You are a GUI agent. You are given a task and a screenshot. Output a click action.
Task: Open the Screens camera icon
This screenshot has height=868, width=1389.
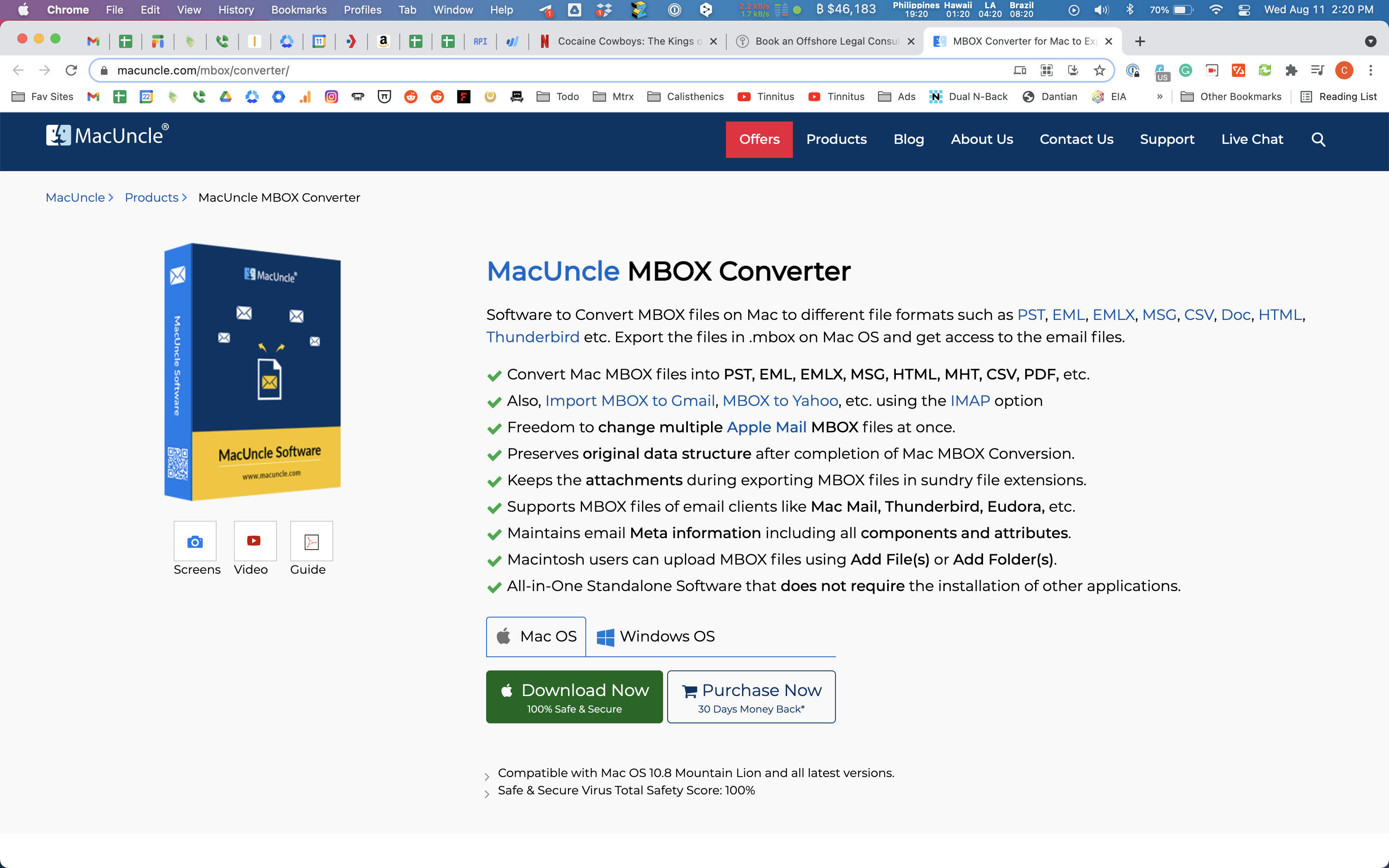[195, 541]
